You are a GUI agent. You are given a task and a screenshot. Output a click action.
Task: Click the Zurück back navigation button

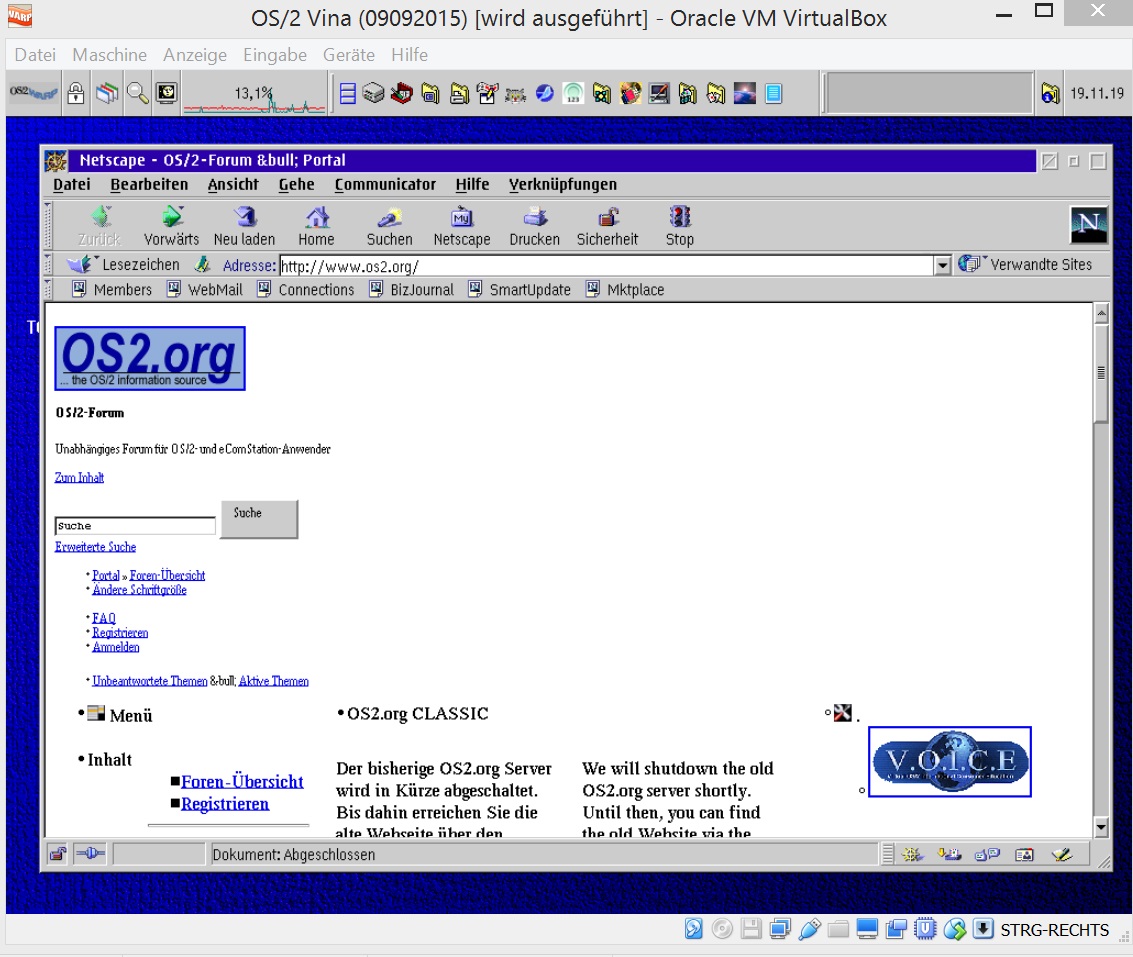click(100, 226)
